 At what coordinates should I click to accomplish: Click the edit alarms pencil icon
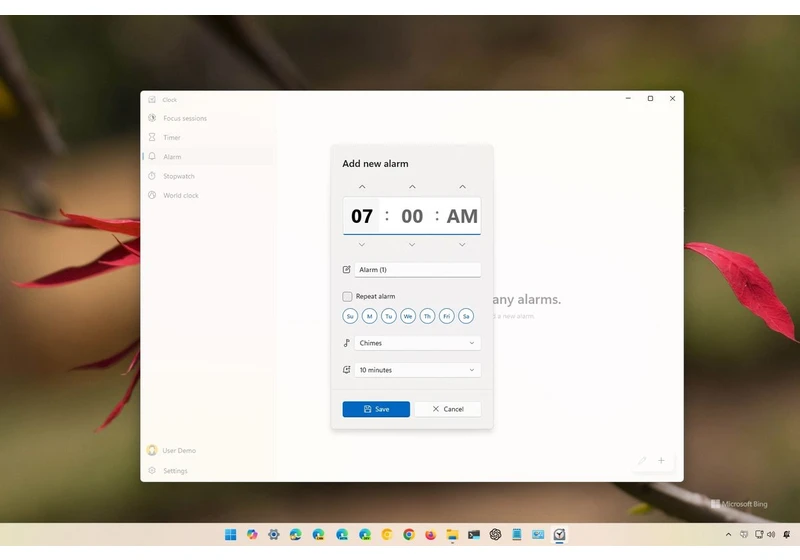click(x=642, y=461)
